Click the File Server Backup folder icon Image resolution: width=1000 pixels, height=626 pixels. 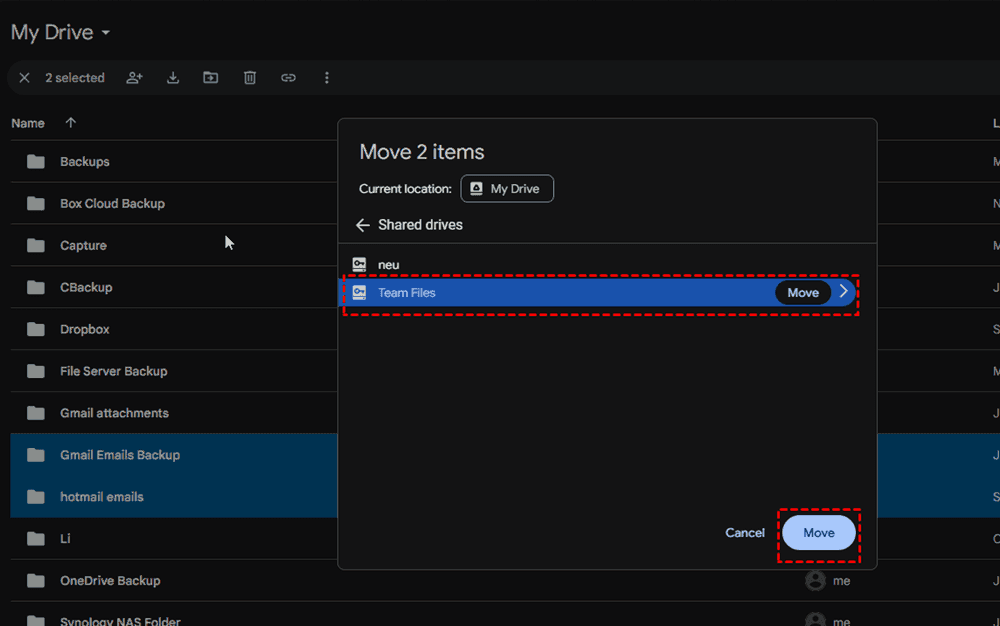click(x=36, y=371)
